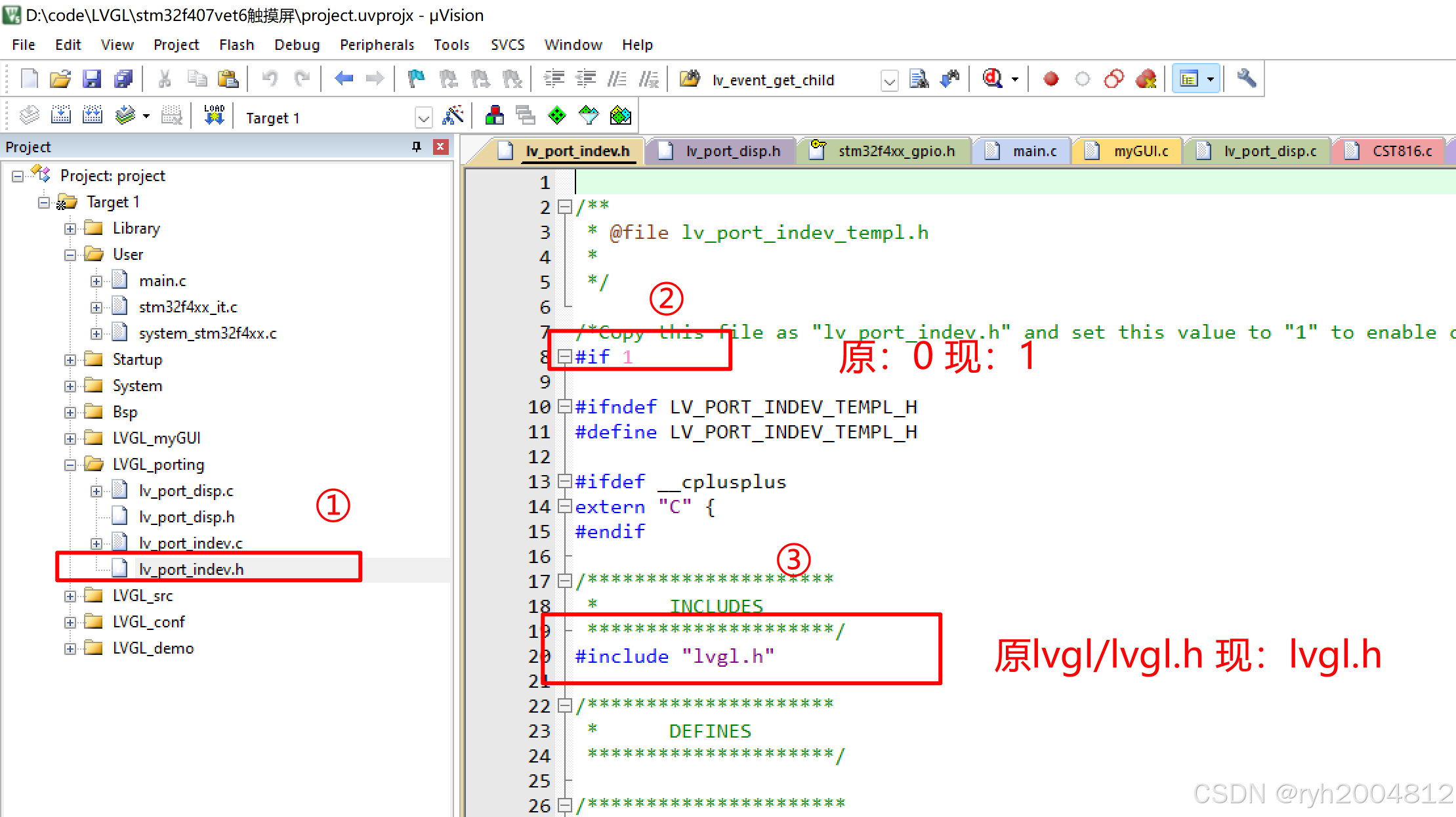Collapse the User group

[x=70, y=255]
